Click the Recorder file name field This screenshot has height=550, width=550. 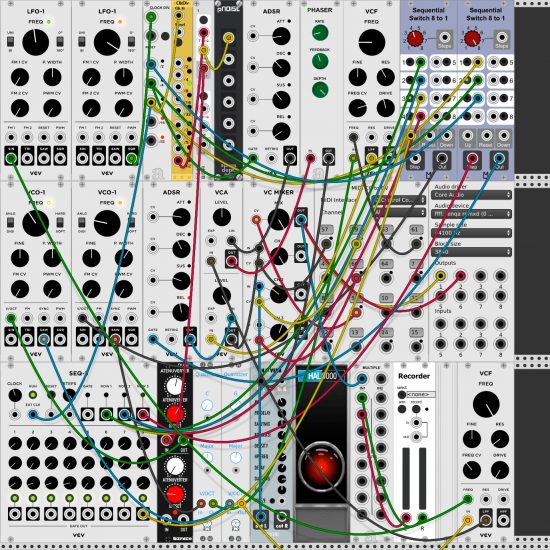(x=421, y=395)
